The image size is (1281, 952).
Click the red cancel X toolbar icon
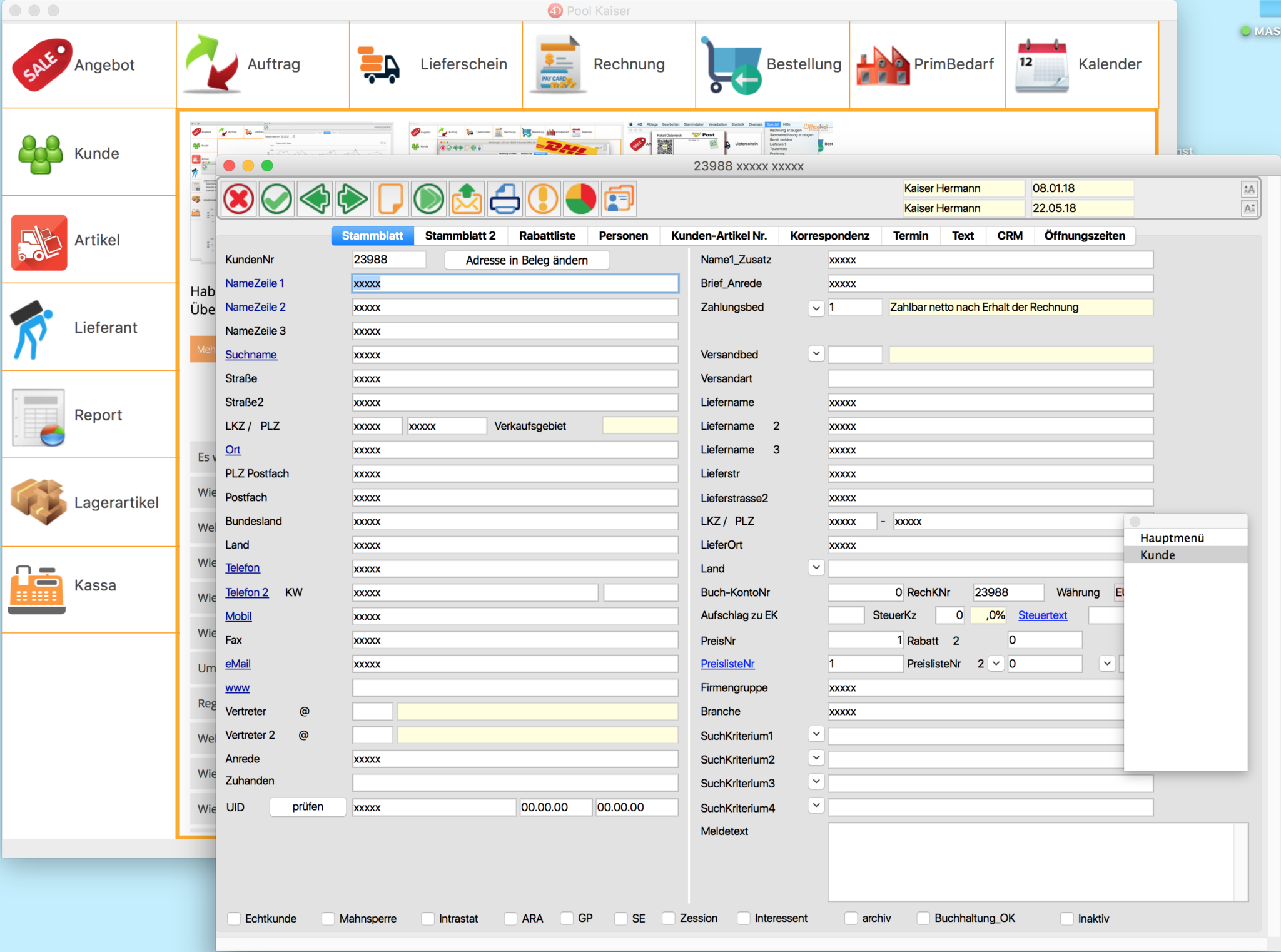coord(238,200)
